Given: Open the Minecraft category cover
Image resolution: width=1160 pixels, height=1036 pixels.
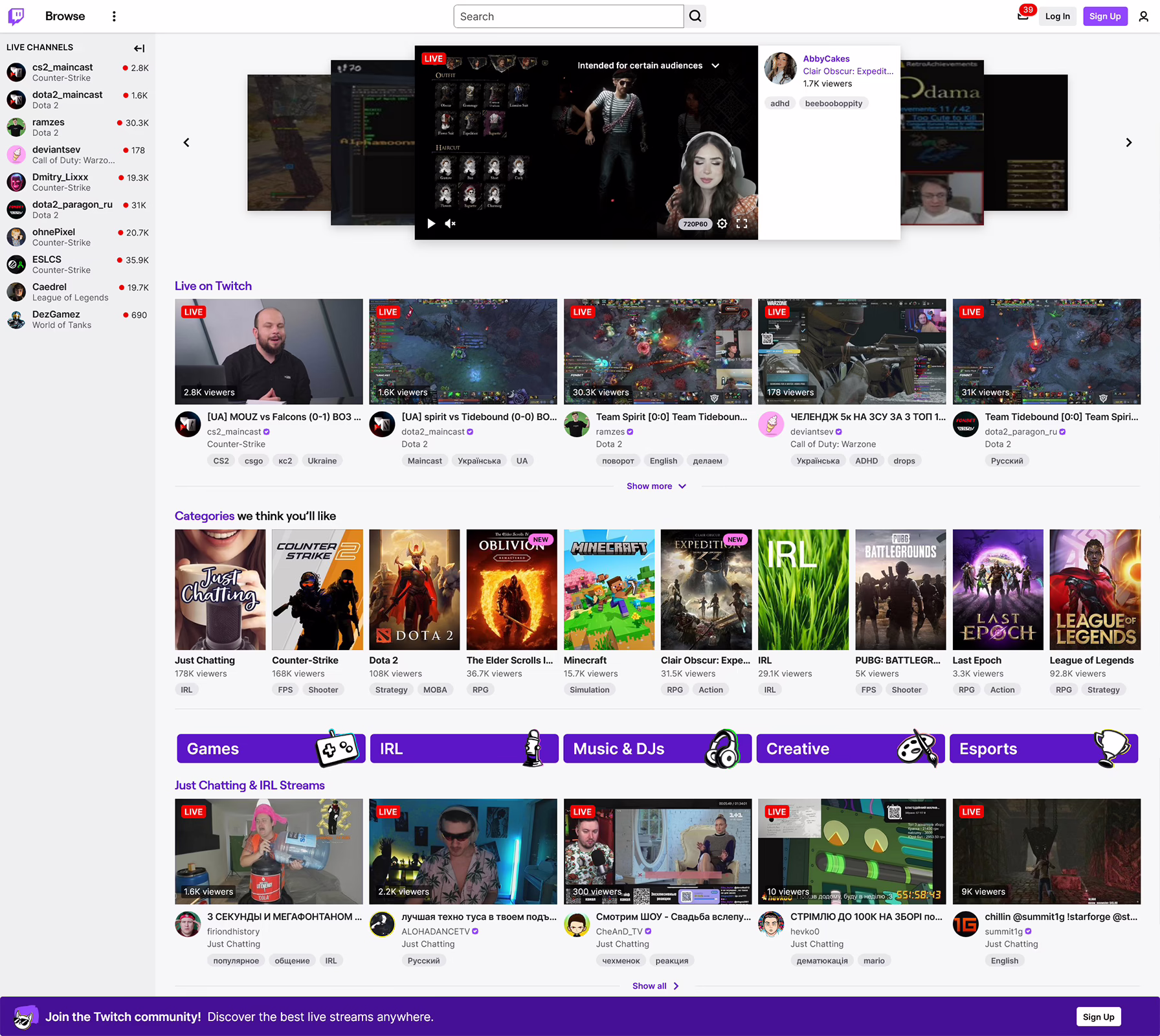Looking at the screenshot, I should coord(608,590).
